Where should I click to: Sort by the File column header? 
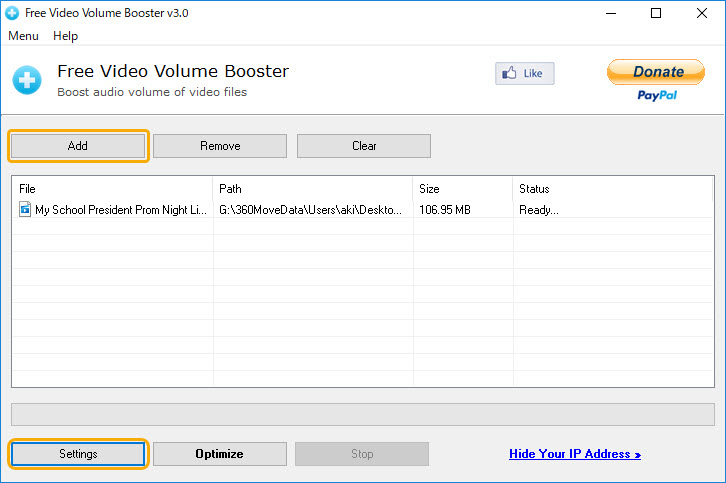pyautogui.click(x=112, y=188)
